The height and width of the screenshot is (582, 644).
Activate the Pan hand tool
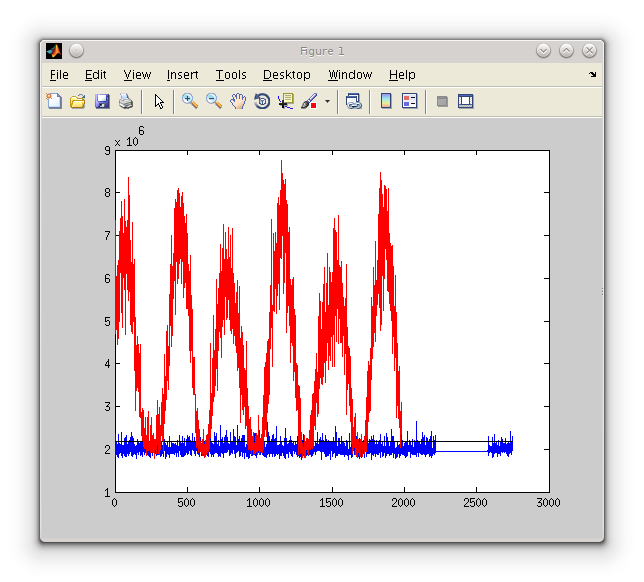(238, 101)
